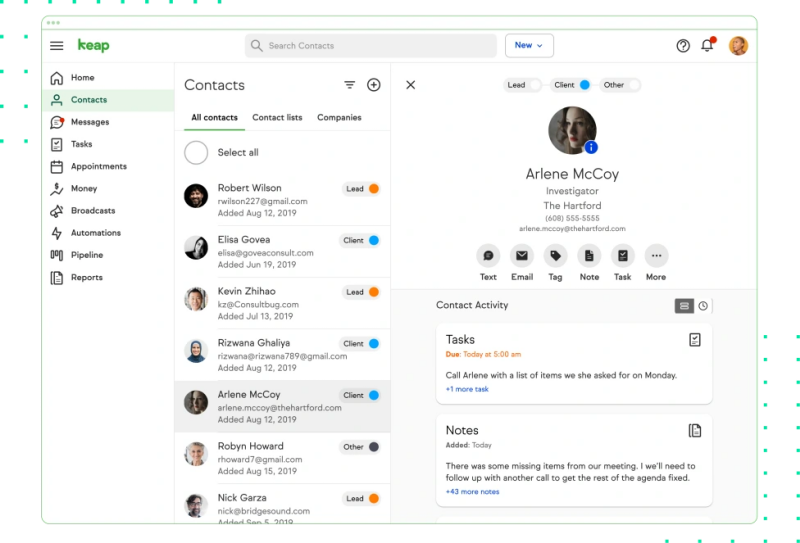Open the help question mark icon
The width and height of the screenshot is (800, 543).
click(683, 46)
